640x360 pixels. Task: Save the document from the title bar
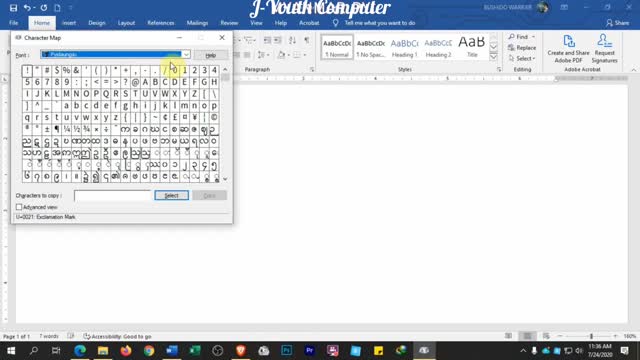coord(13,8)
